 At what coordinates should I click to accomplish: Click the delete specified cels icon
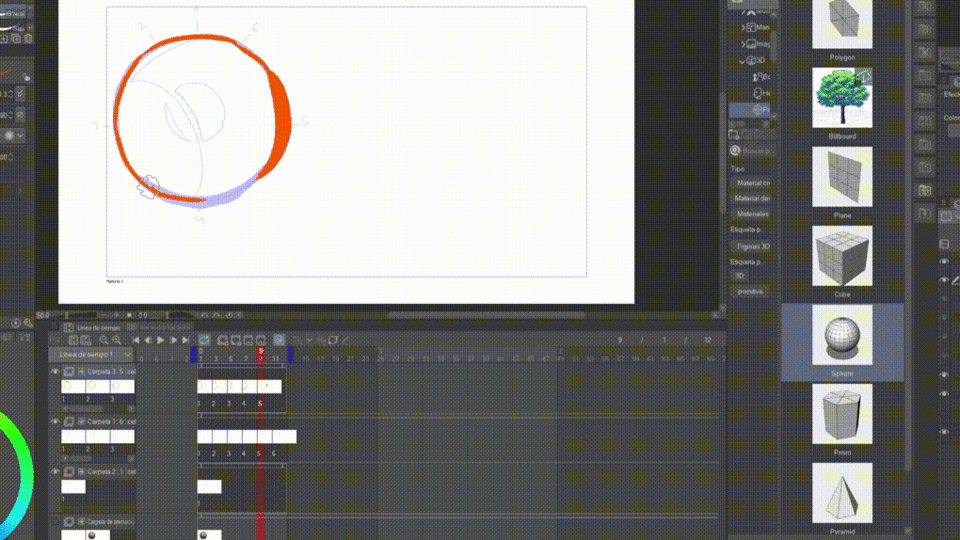261,340
